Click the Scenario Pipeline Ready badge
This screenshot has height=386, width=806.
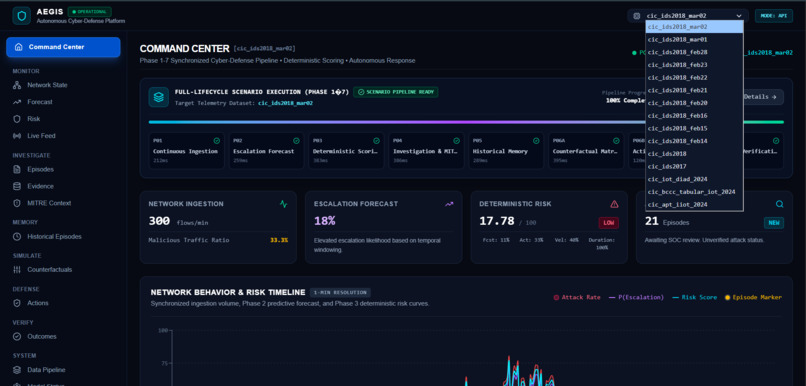(396, 92)
